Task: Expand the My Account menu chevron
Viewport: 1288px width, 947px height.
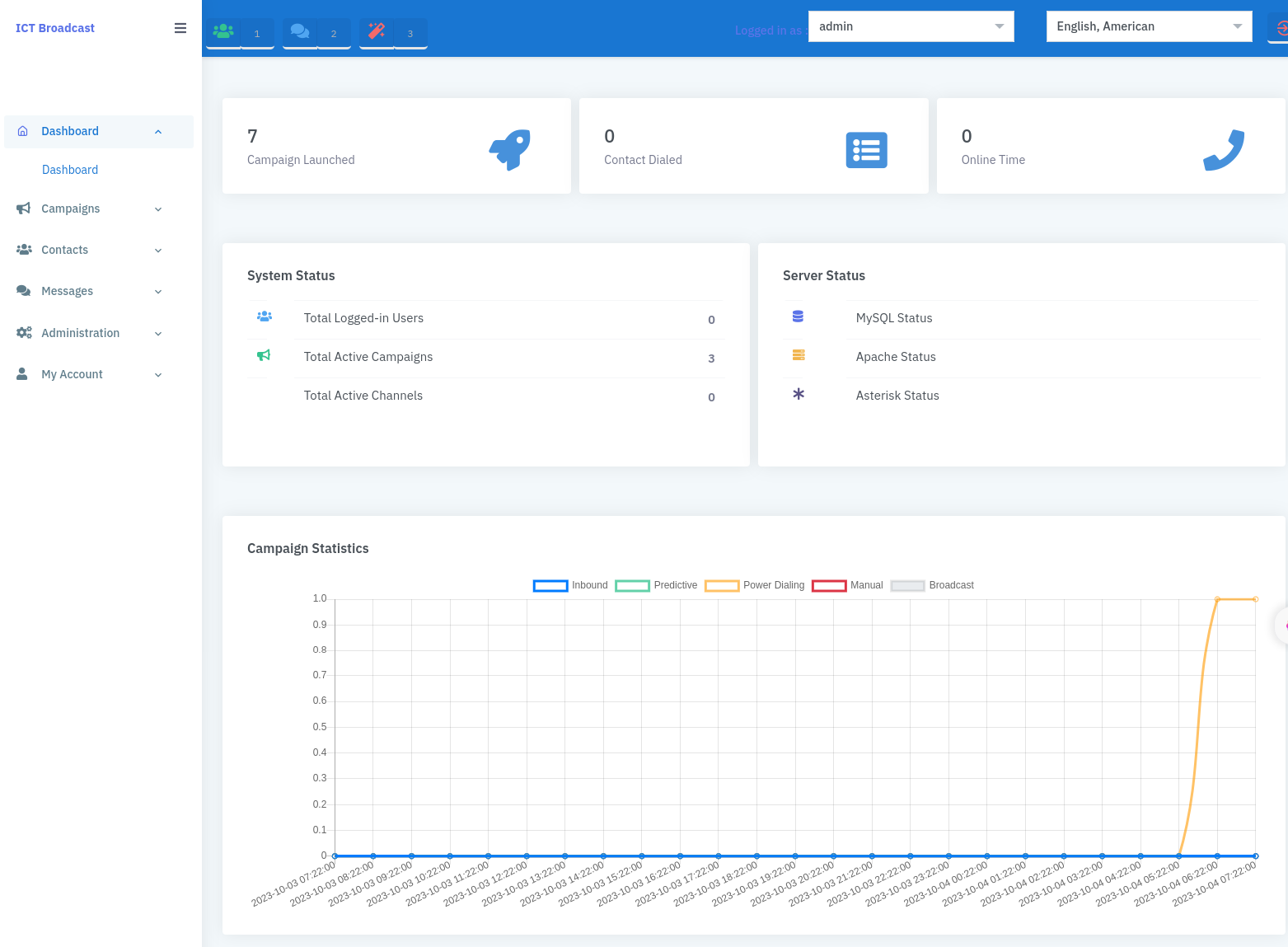Action: tap(158, 375)
